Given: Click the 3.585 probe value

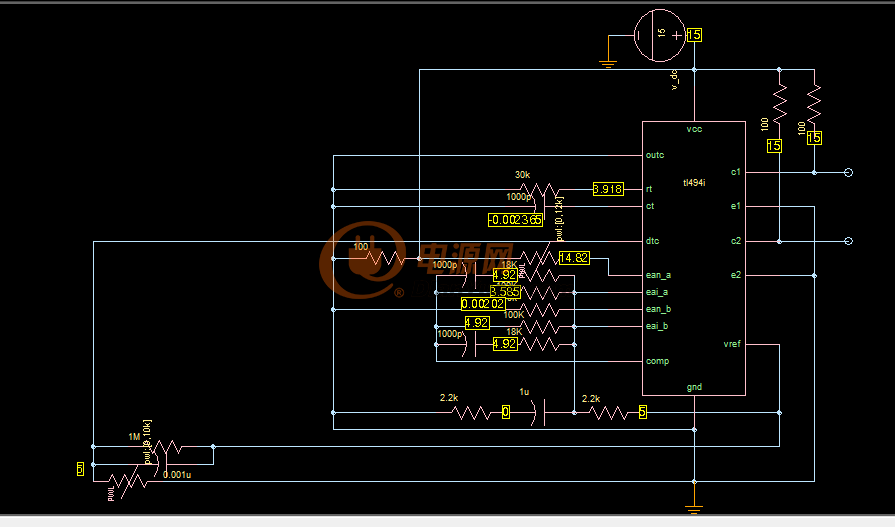Looking at the screenshot, I should click(505, 292).
